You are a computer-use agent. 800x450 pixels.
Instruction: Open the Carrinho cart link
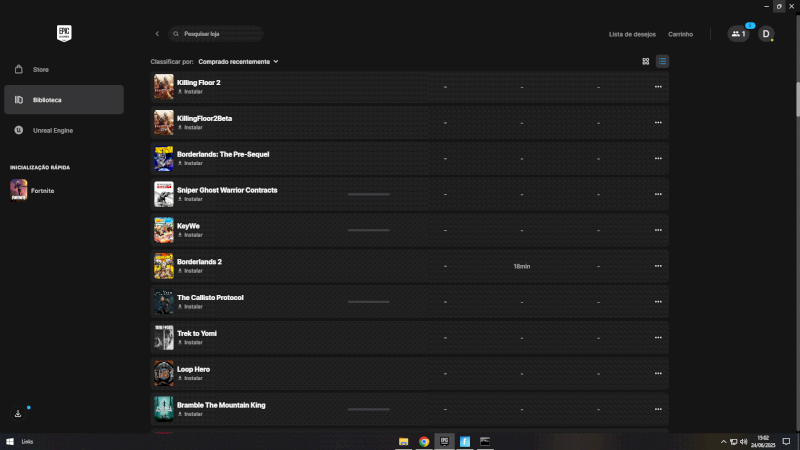pyautogui.click(x=680, y=34)
